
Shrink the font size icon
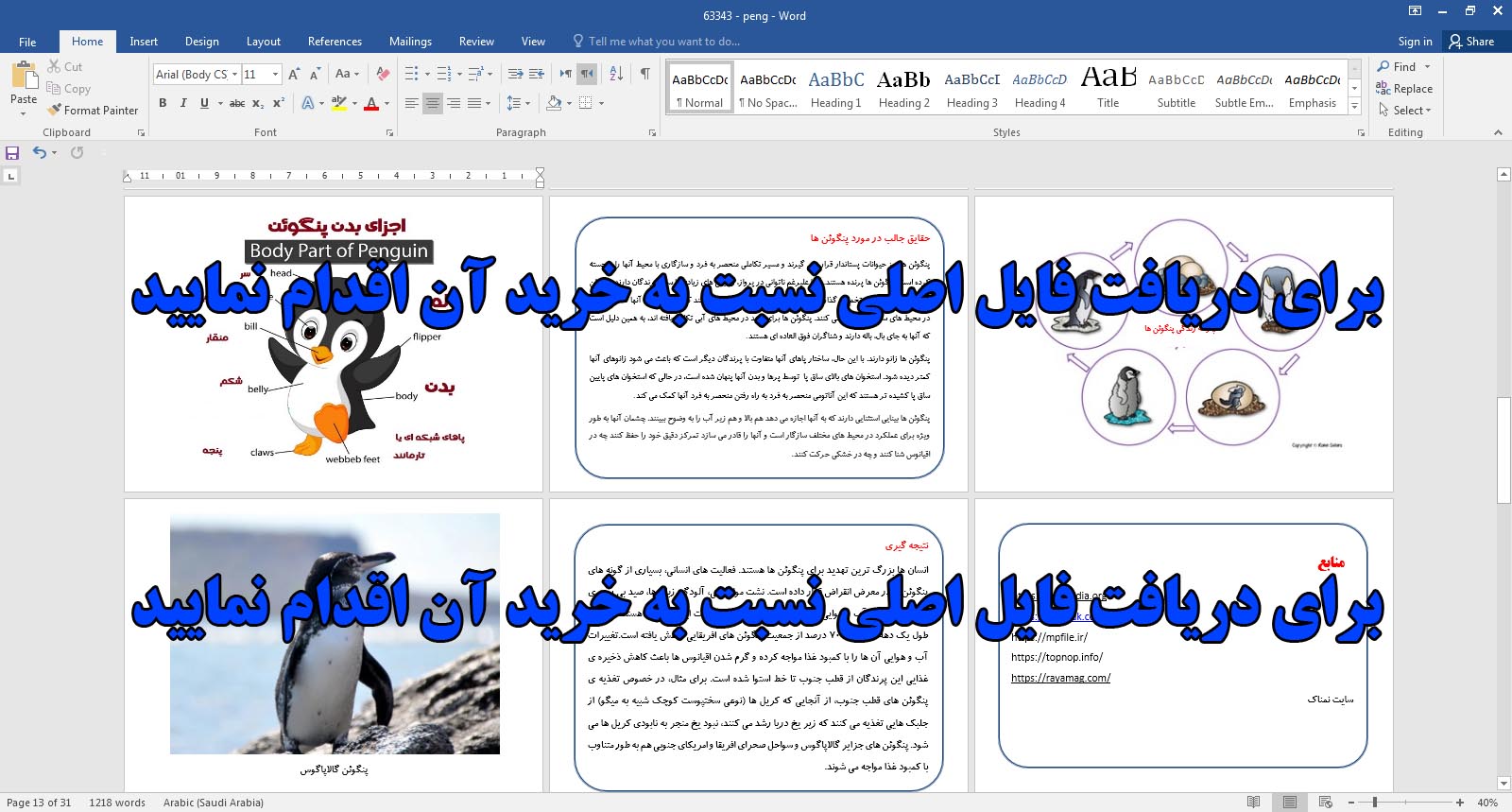(315, 74)
